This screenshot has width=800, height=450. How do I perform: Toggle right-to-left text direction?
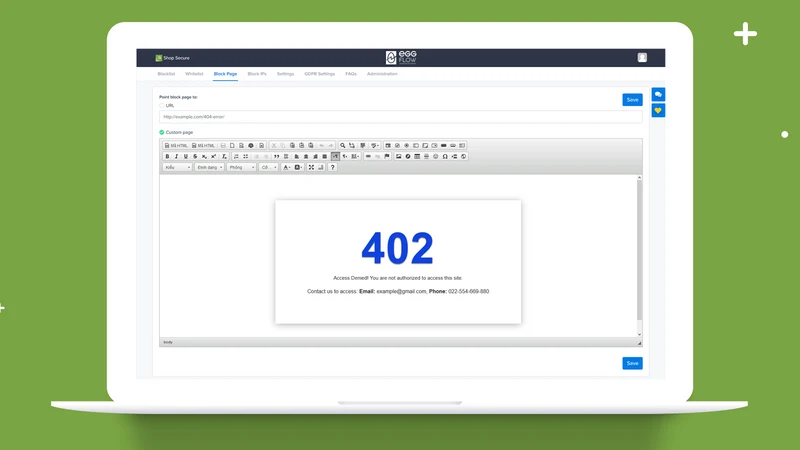pos(345,157)
